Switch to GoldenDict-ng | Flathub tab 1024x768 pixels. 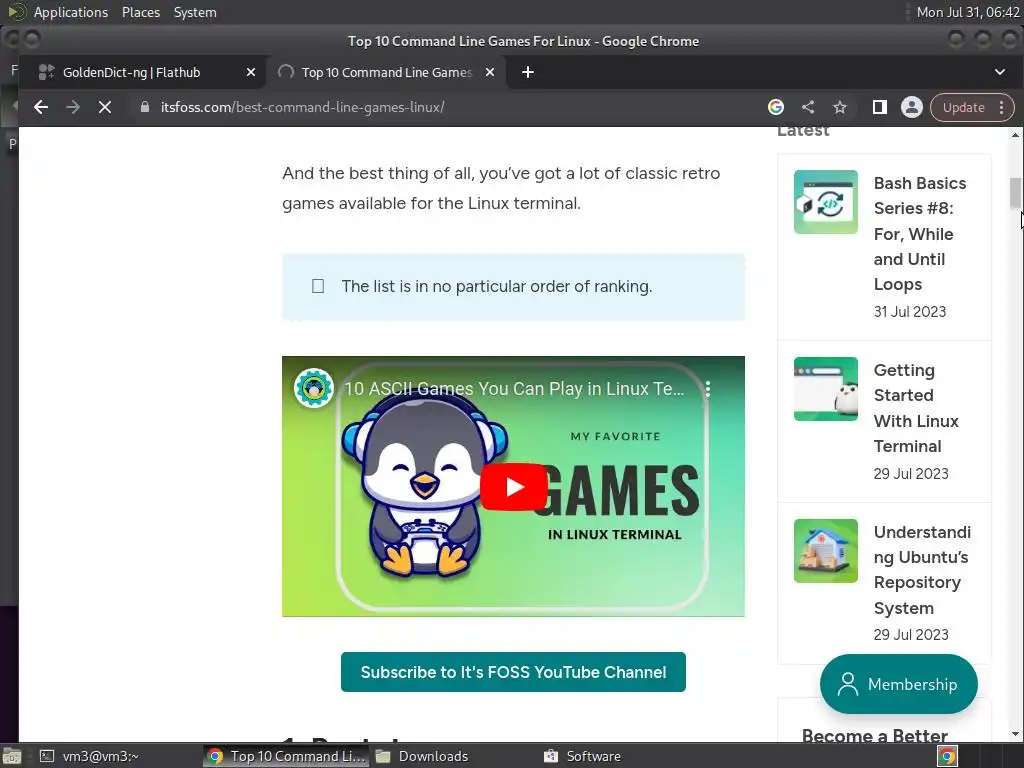click(x=131, y=72)
